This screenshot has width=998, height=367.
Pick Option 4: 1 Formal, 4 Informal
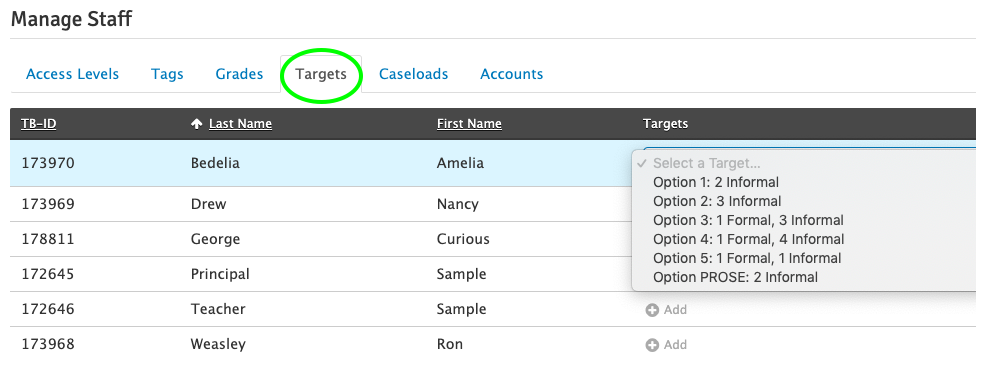pos(749,239)
